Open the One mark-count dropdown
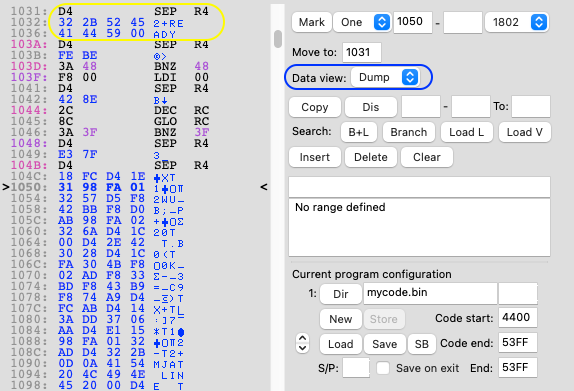Screen dimensions: 574x391 coord(362,22)
